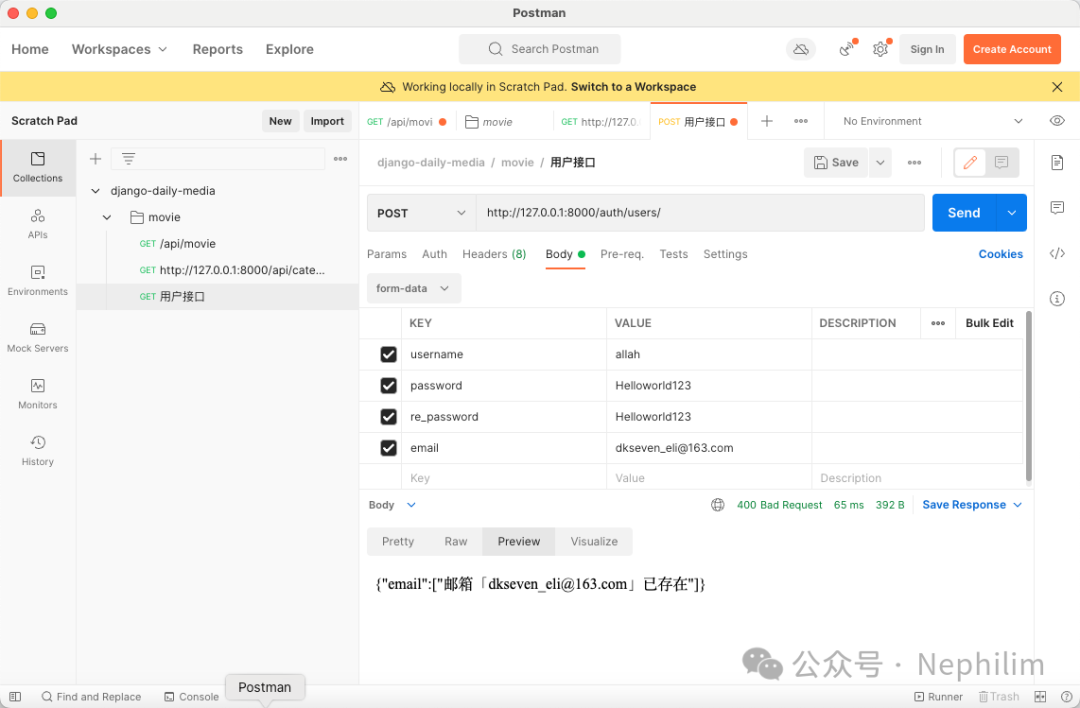The width and height of the screenshot is (1080, 708).
Task: Click the cloud offline sync icon
Action: point(800,49)
